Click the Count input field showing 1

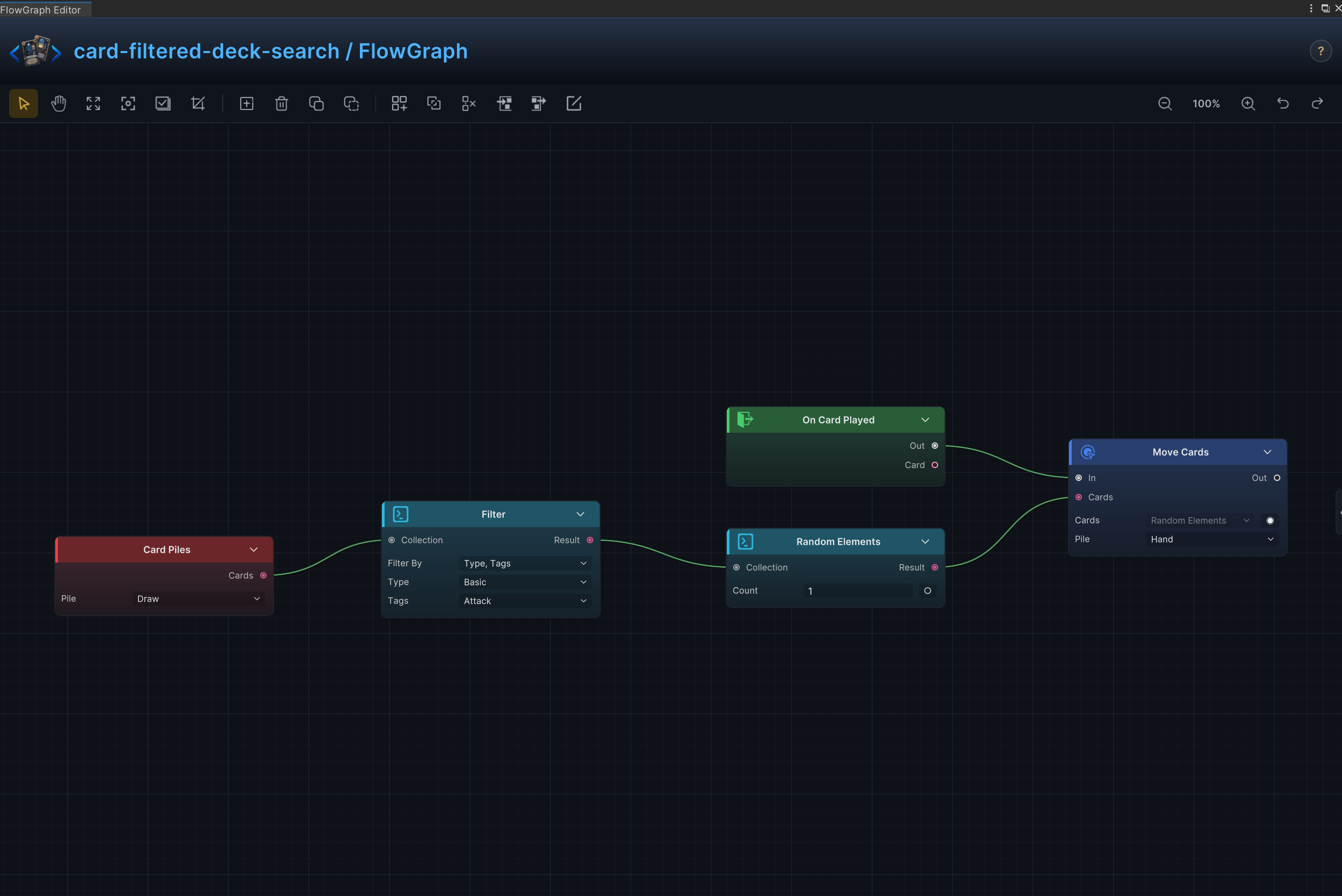point(858,591)
